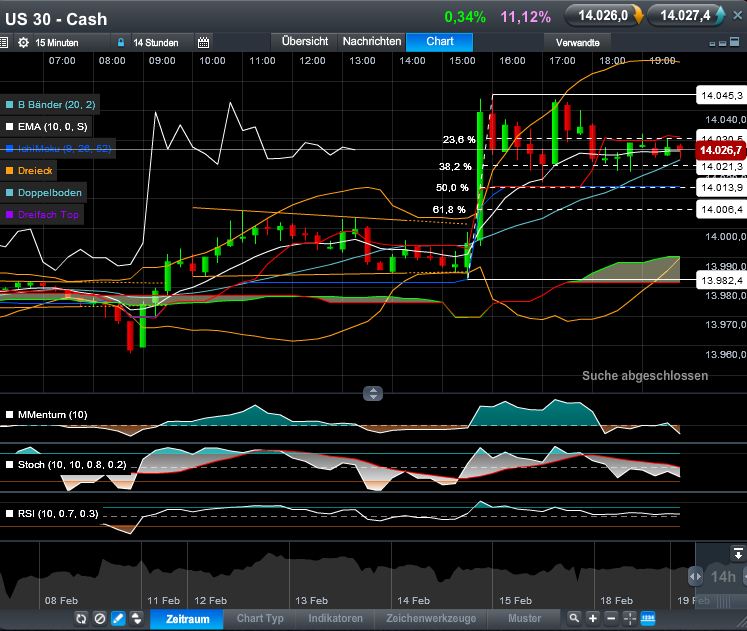
Task: Click the up-down arrows icon in bottom toolbar
Action: [136, 619]
